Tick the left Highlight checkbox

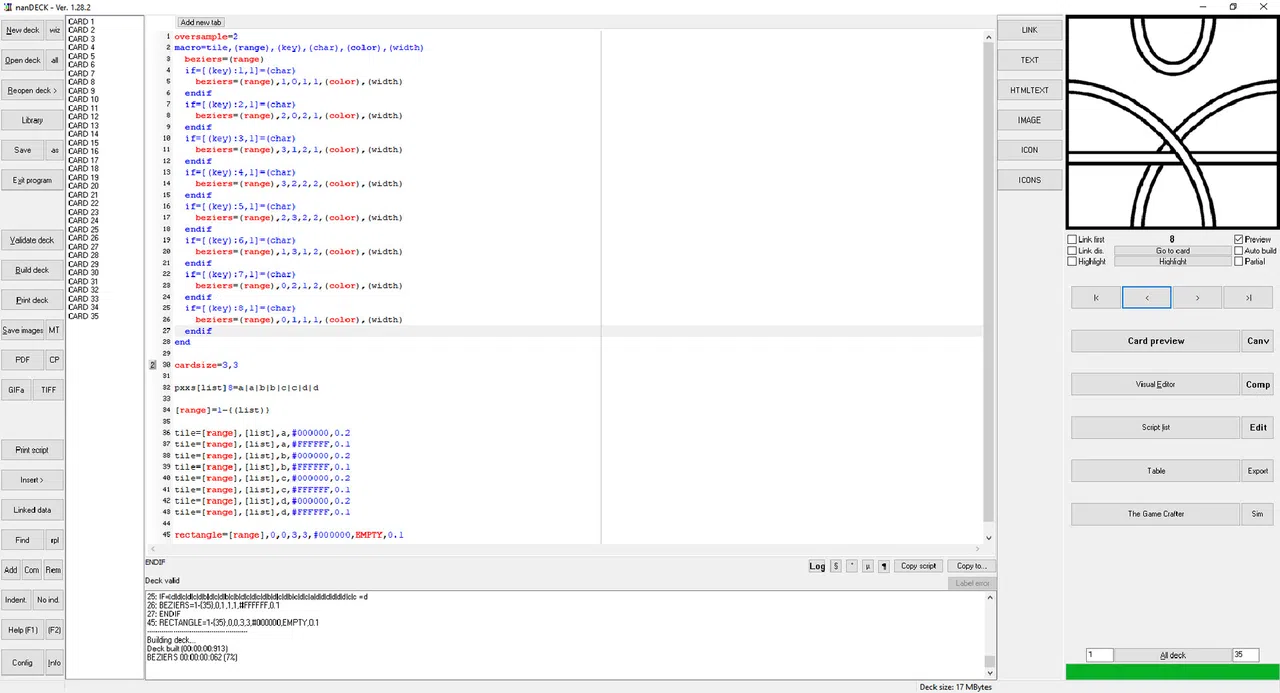coord(1072,262)
